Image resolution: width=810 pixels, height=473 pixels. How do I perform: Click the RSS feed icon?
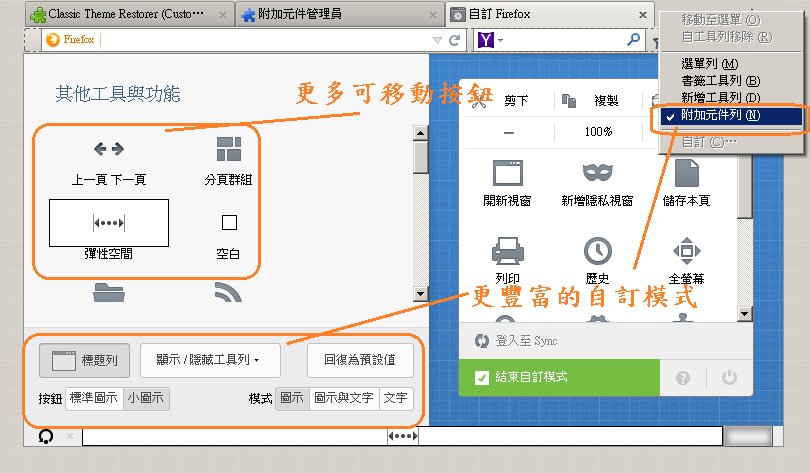coord(228,292)
